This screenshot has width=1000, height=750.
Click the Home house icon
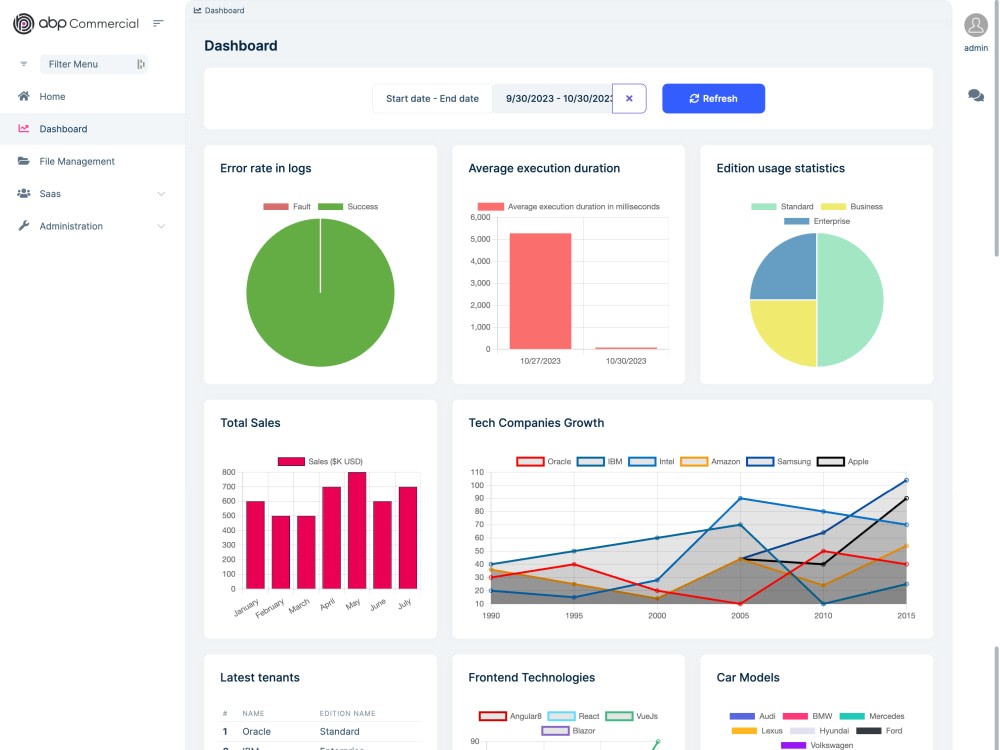(24, 96)
